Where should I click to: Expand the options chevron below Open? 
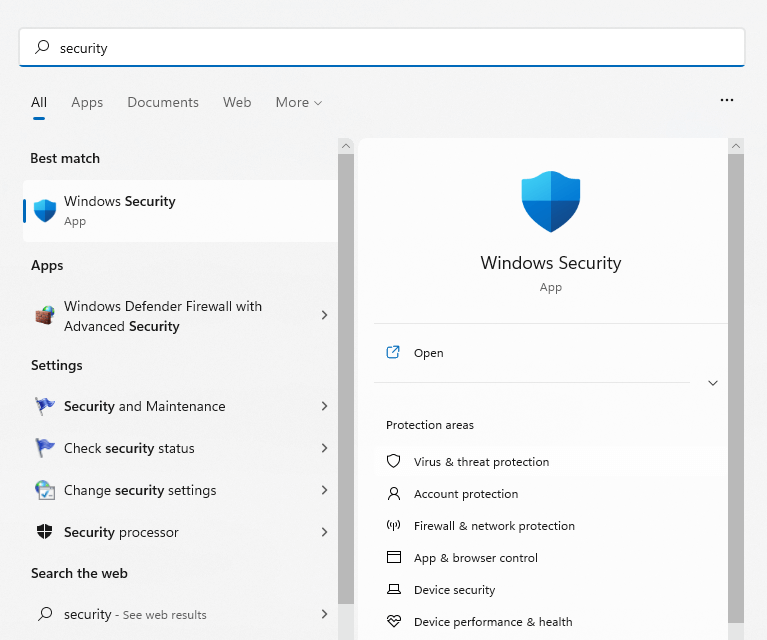coord(713,383)
